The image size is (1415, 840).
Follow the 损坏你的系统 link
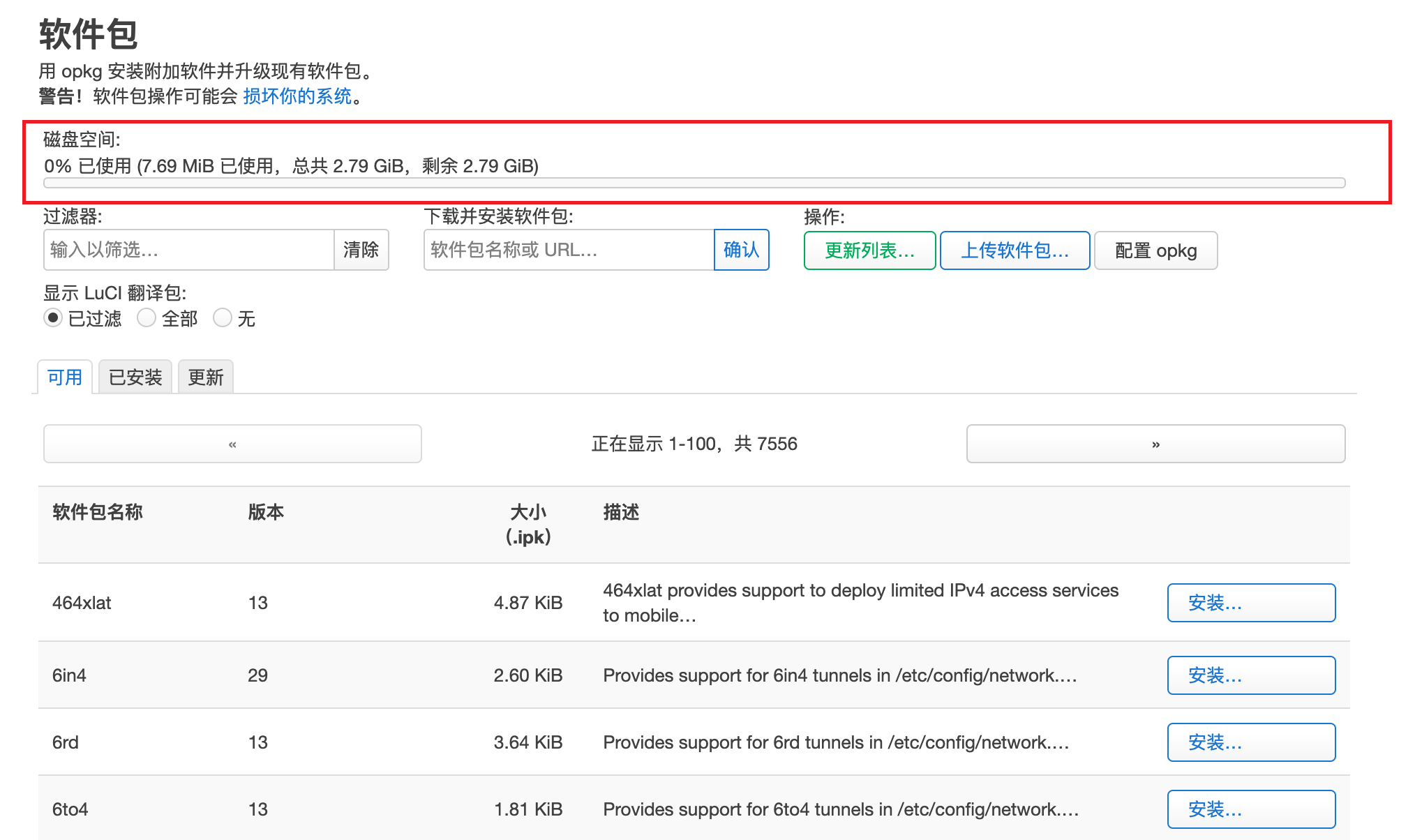(297, 96)
